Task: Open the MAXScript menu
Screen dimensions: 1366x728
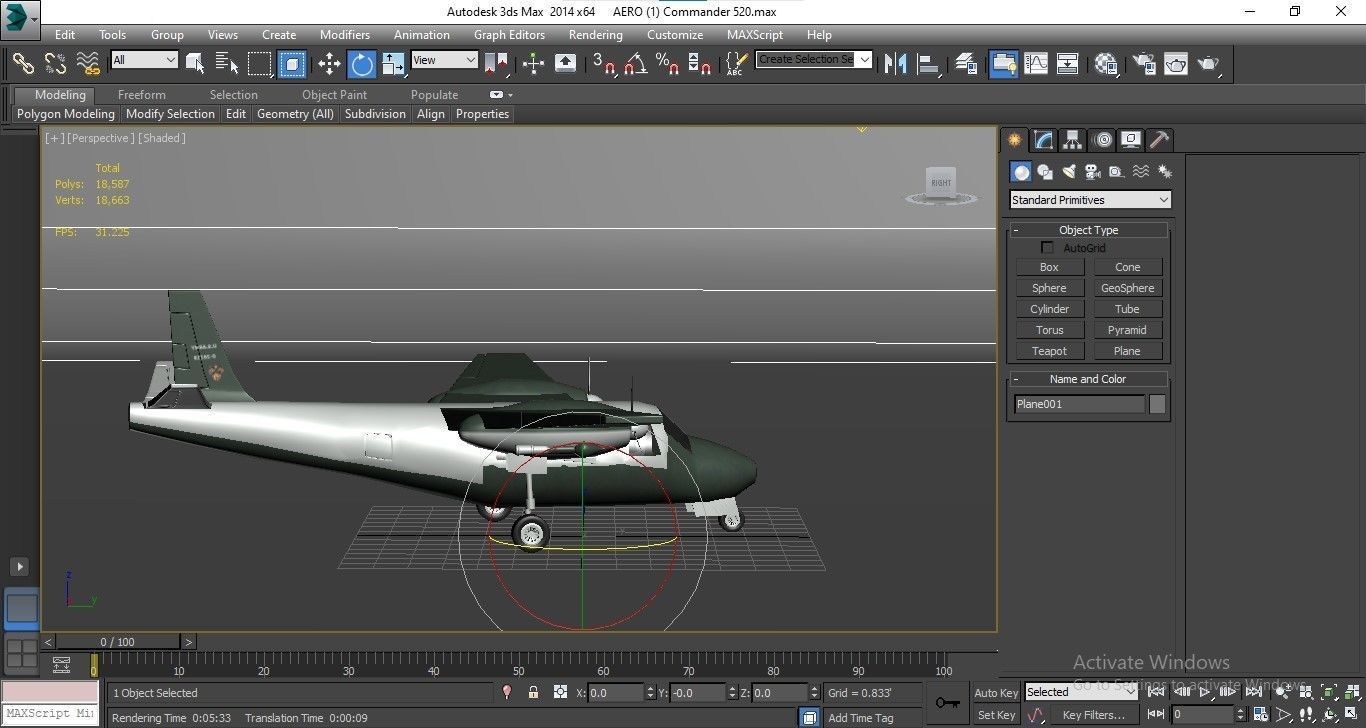Action: point(755,34)
